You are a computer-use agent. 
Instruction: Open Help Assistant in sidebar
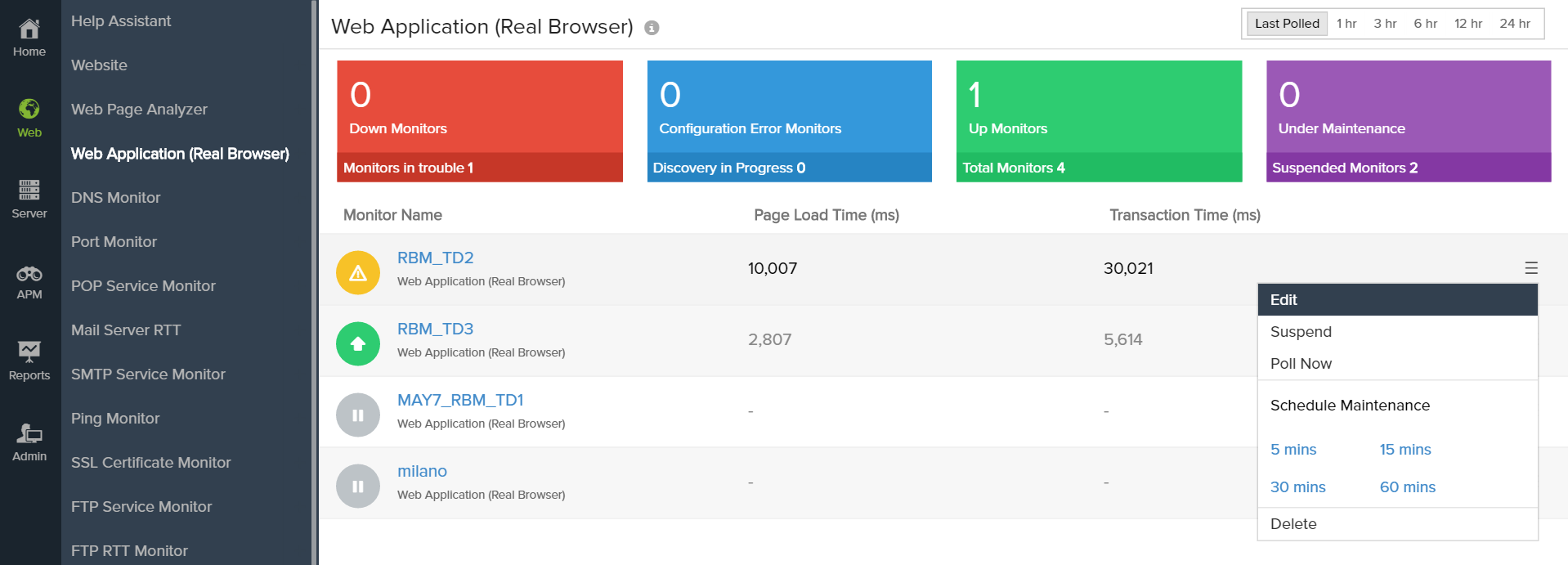pos(121,21)
